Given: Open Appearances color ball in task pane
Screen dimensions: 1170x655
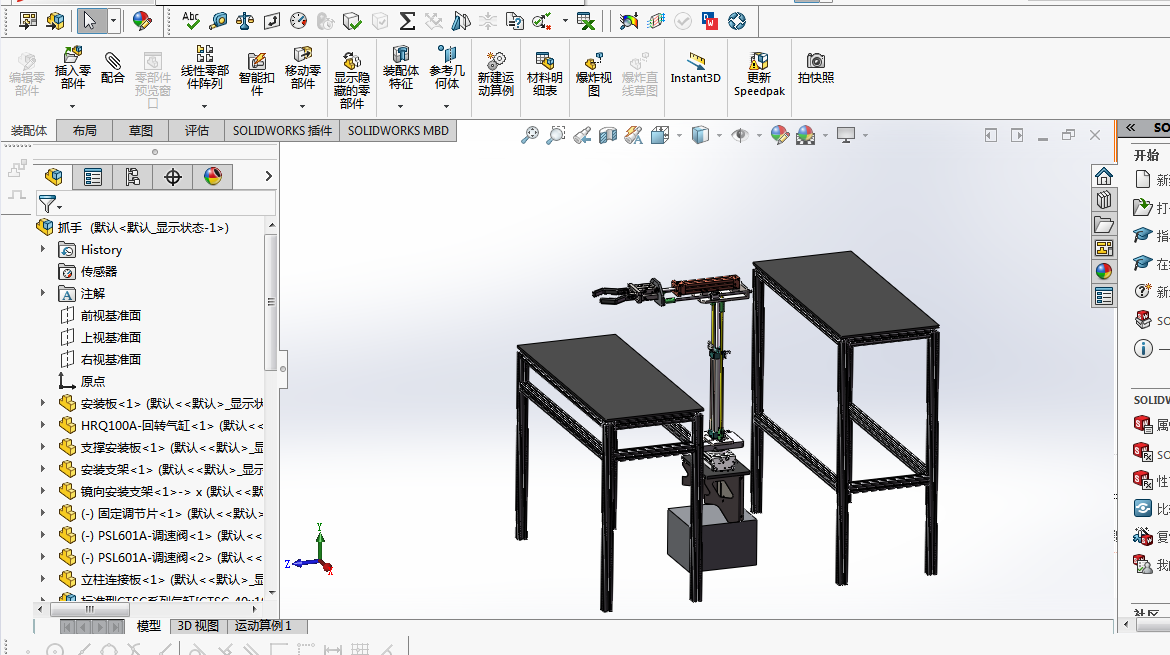Looking at the screenshot, I should click(1104, 272).
